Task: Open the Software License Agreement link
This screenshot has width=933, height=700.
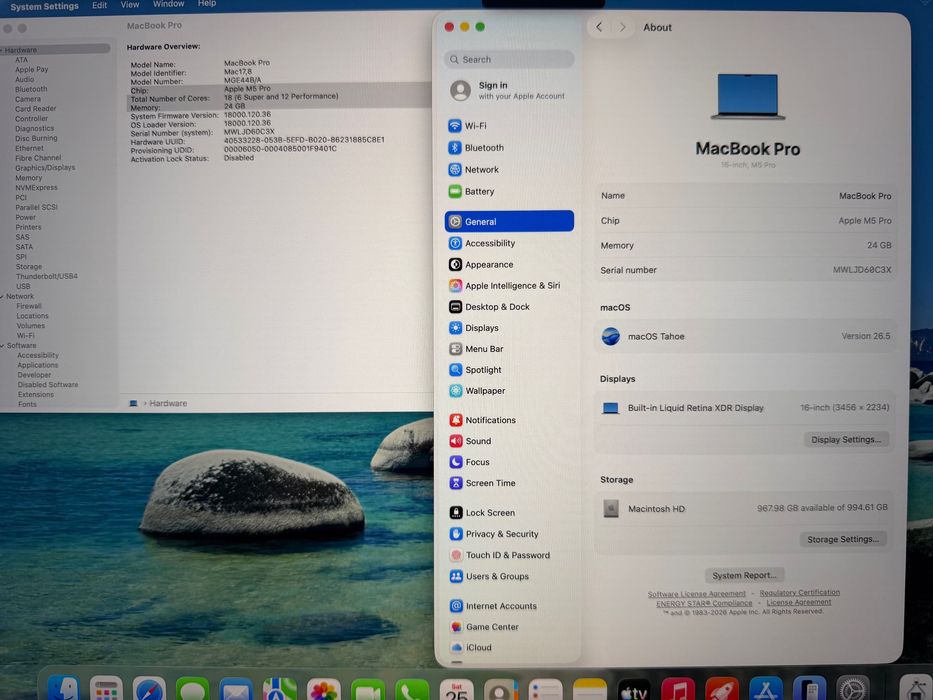Action: tap(696, 594)
